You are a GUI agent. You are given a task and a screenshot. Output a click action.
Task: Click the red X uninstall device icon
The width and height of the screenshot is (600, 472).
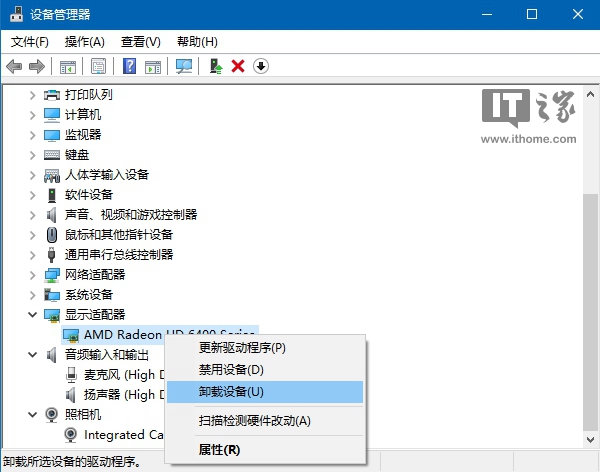tap(238, 66)
